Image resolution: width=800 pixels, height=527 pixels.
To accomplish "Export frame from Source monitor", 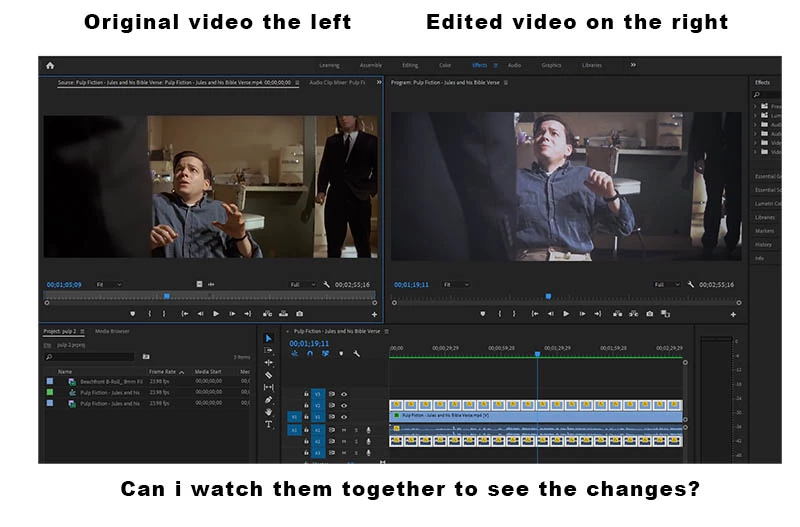I will (299, 314).
